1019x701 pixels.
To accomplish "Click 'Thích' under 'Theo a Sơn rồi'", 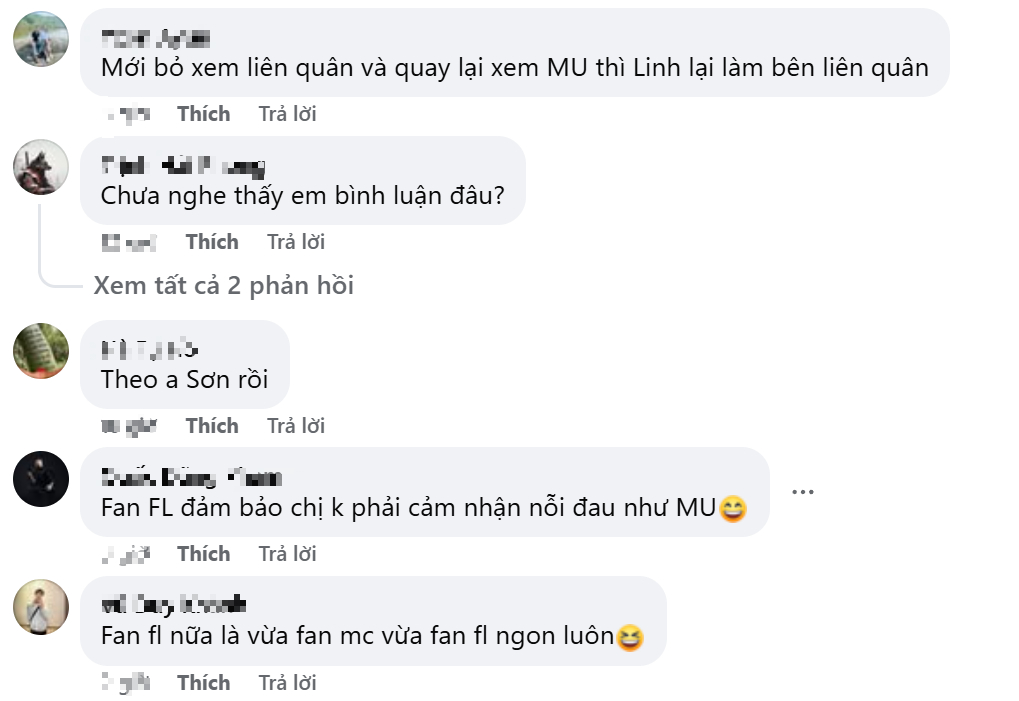I will [213, 425].
